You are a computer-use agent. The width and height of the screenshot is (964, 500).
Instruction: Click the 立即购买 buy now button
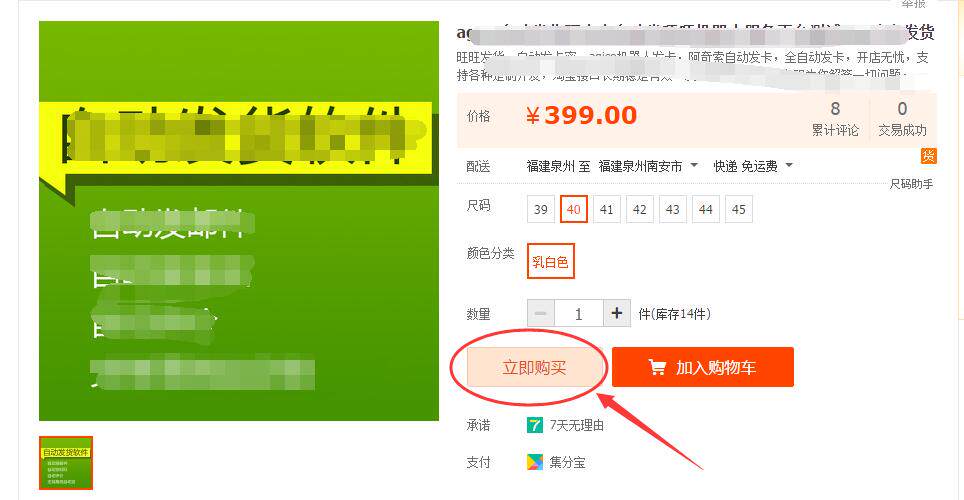(x=534, y=368)
